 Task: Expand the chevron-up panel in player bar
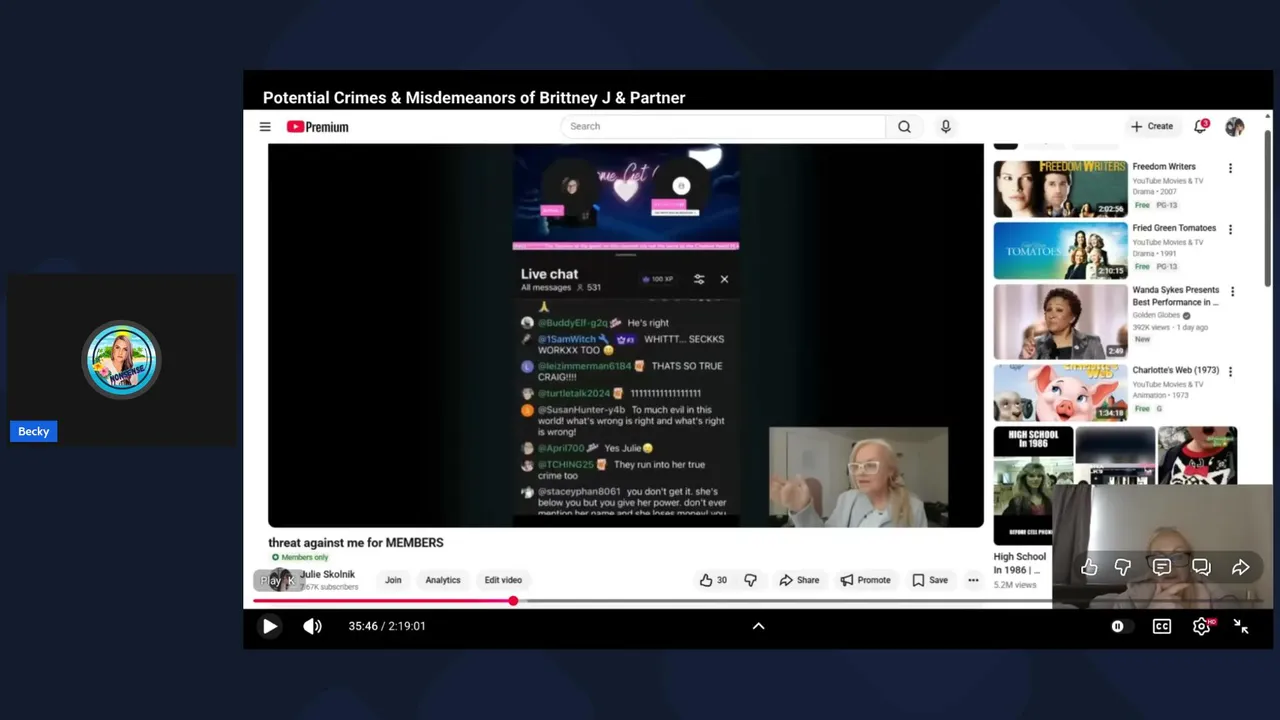click(758, 626)
